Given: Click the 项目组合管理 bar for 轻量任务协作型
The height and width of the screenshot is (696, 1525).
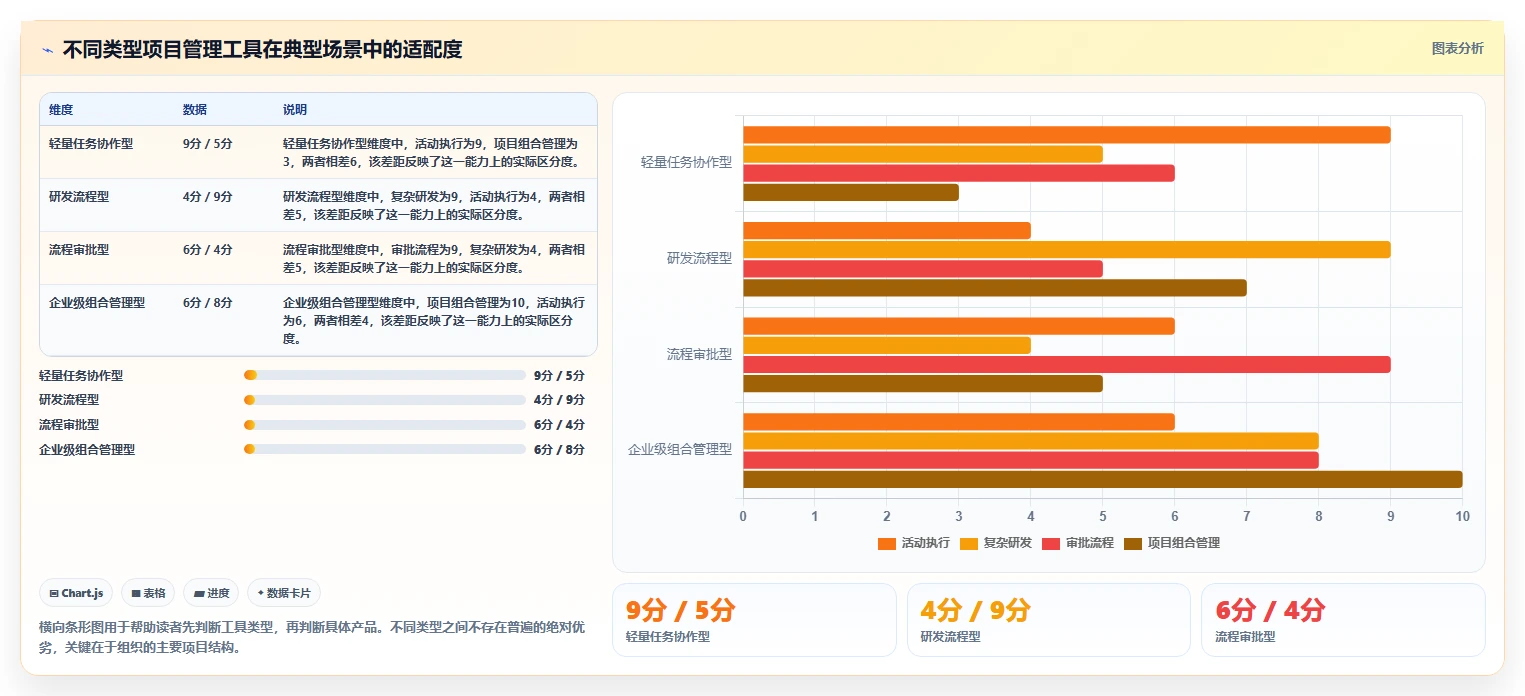Looking at the screenshot, I should pyautogui.click(x=851, y=192).
